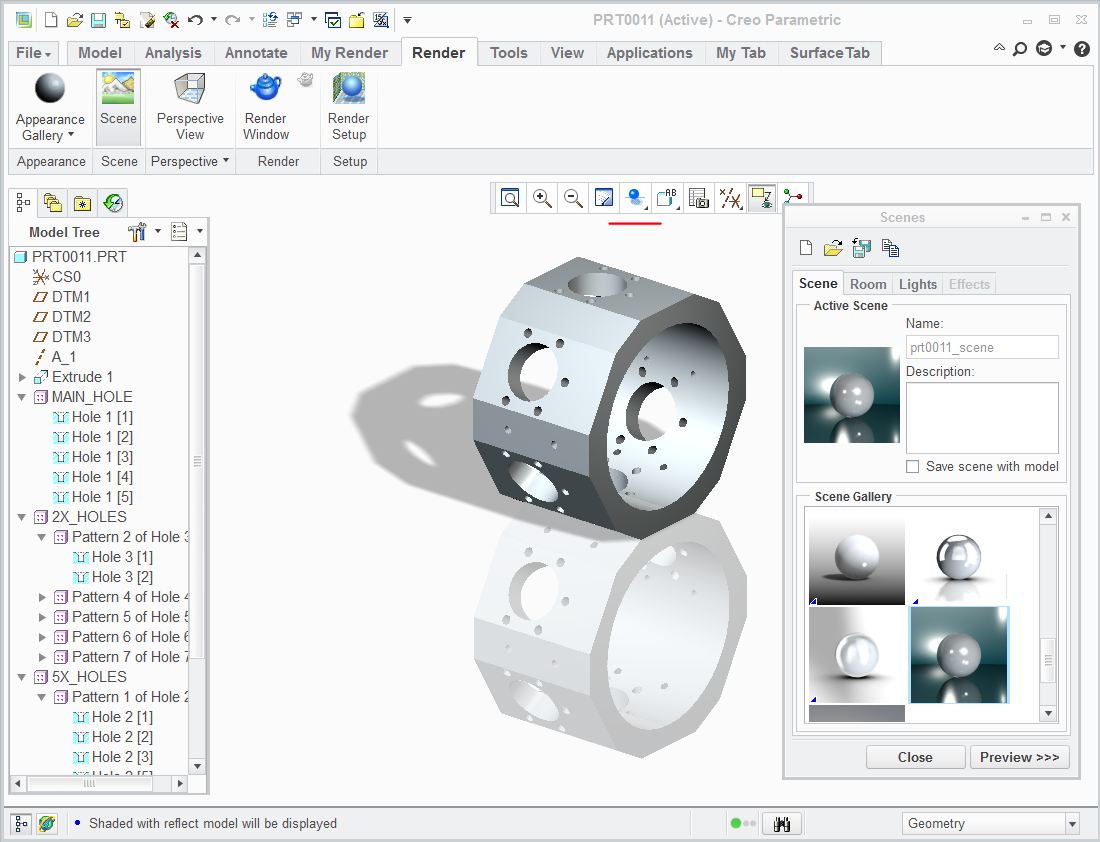This screenshot has width=1100, height=842.
Task: Open the Geometry selection filter dropdown
Action: point(1072,824)
